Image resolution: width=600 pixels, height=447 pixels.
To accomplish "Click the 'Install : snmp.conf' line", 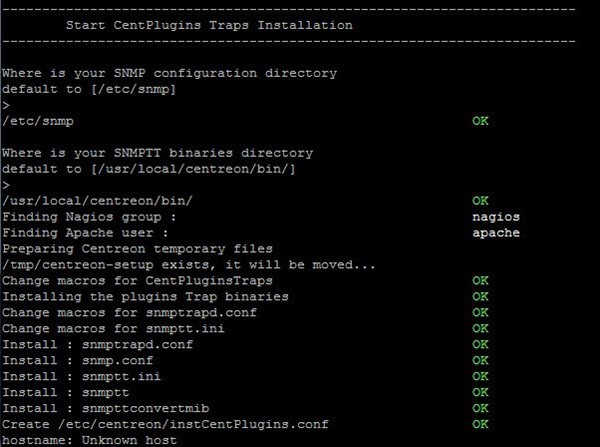I will [x=78, y=361].
